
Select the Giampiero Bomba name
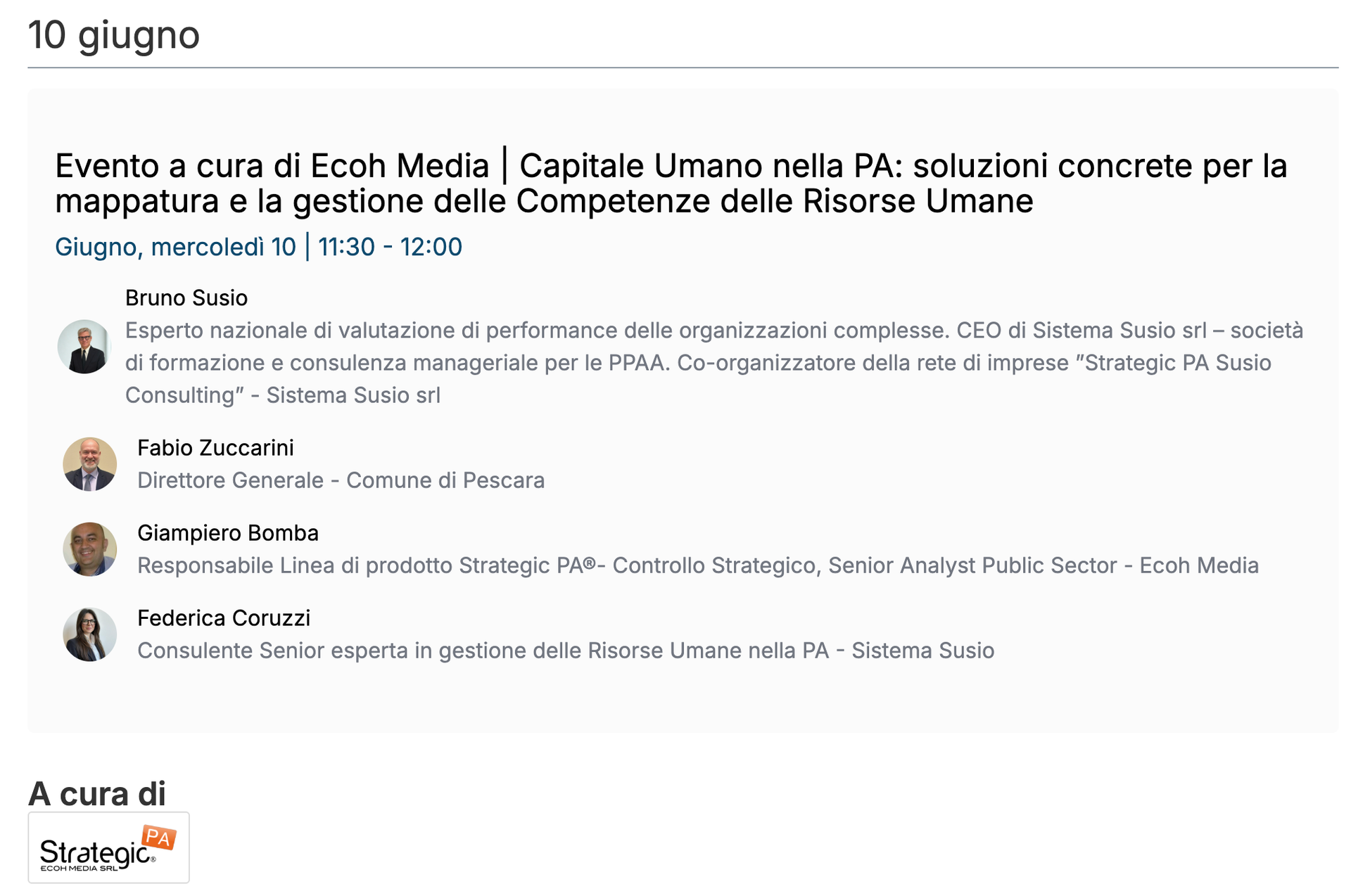[x=228, y=533]
